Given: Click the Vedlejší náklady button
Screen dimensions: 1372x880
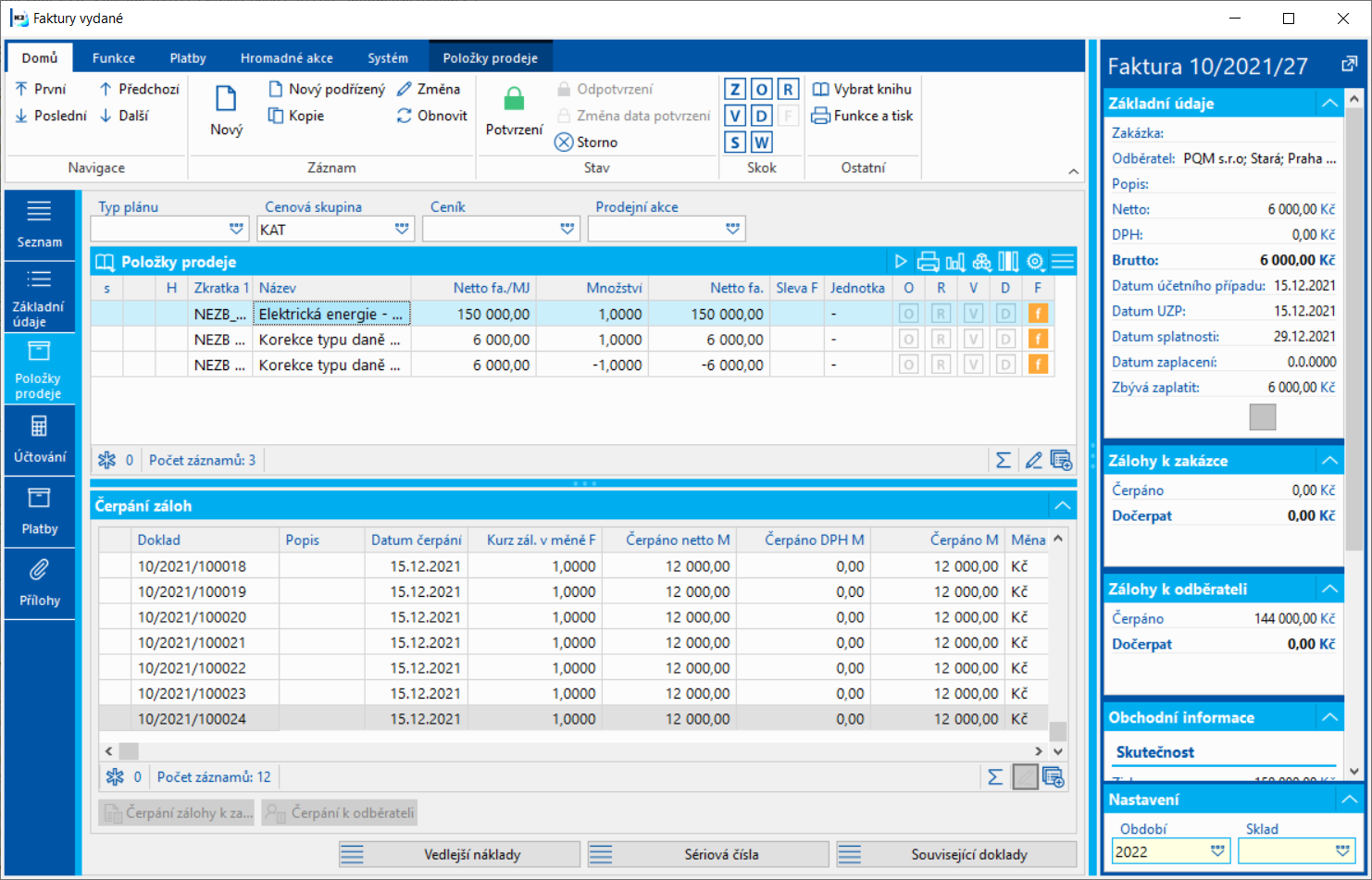Looking at the screenshot, I should (x=459, y=854).
